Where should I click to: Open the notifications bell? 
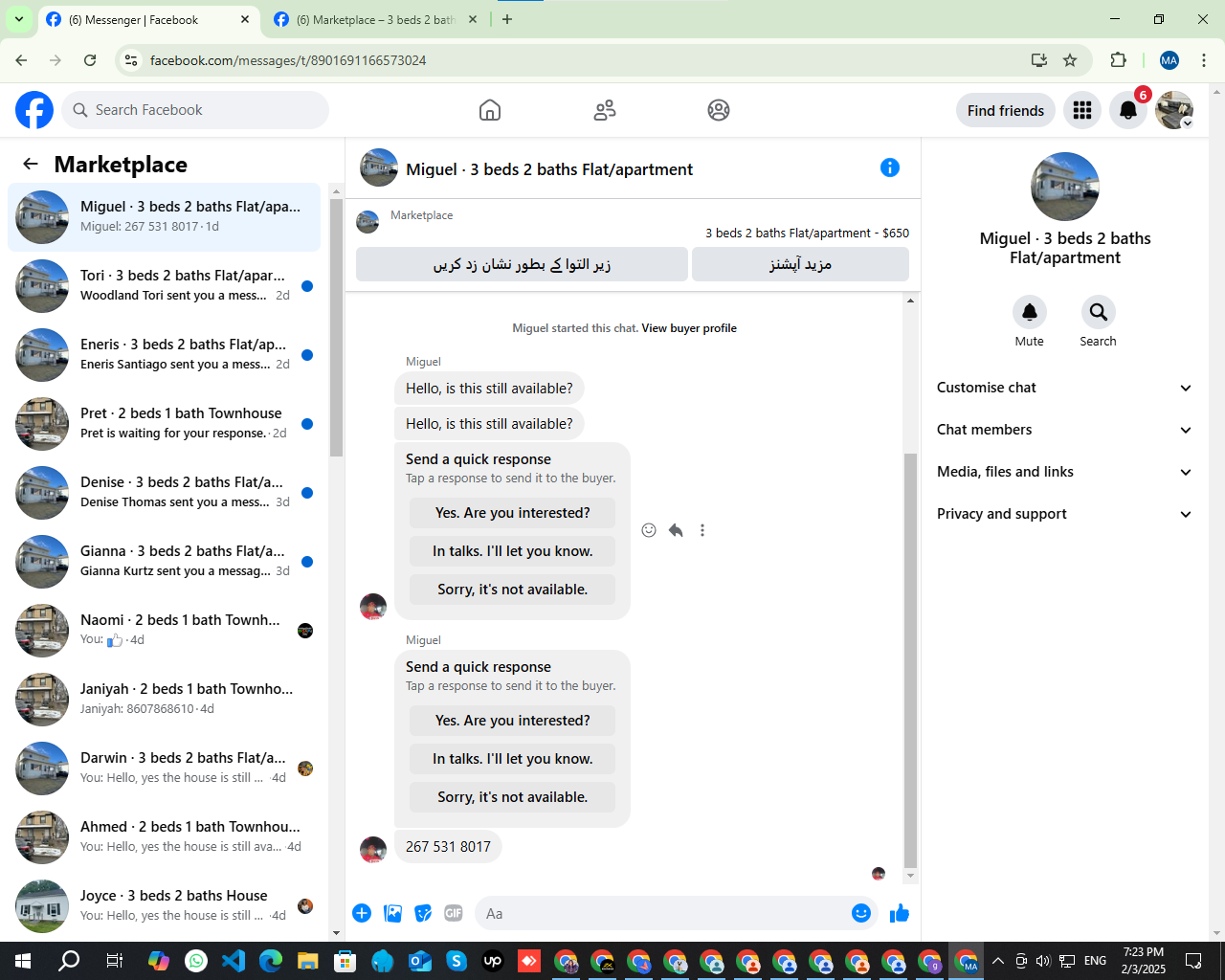click(x=1128, y=110)
